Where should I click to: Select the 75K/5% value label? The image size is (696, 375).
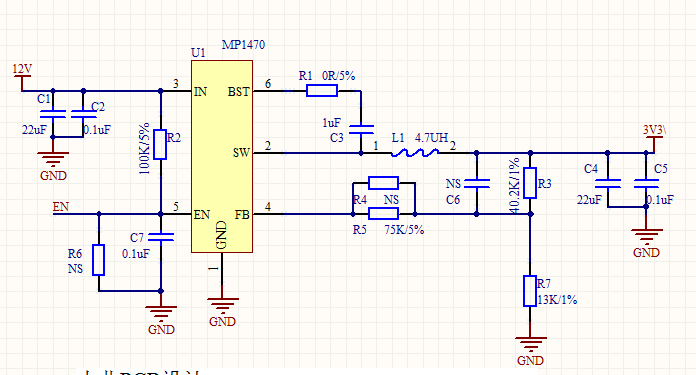404,230
